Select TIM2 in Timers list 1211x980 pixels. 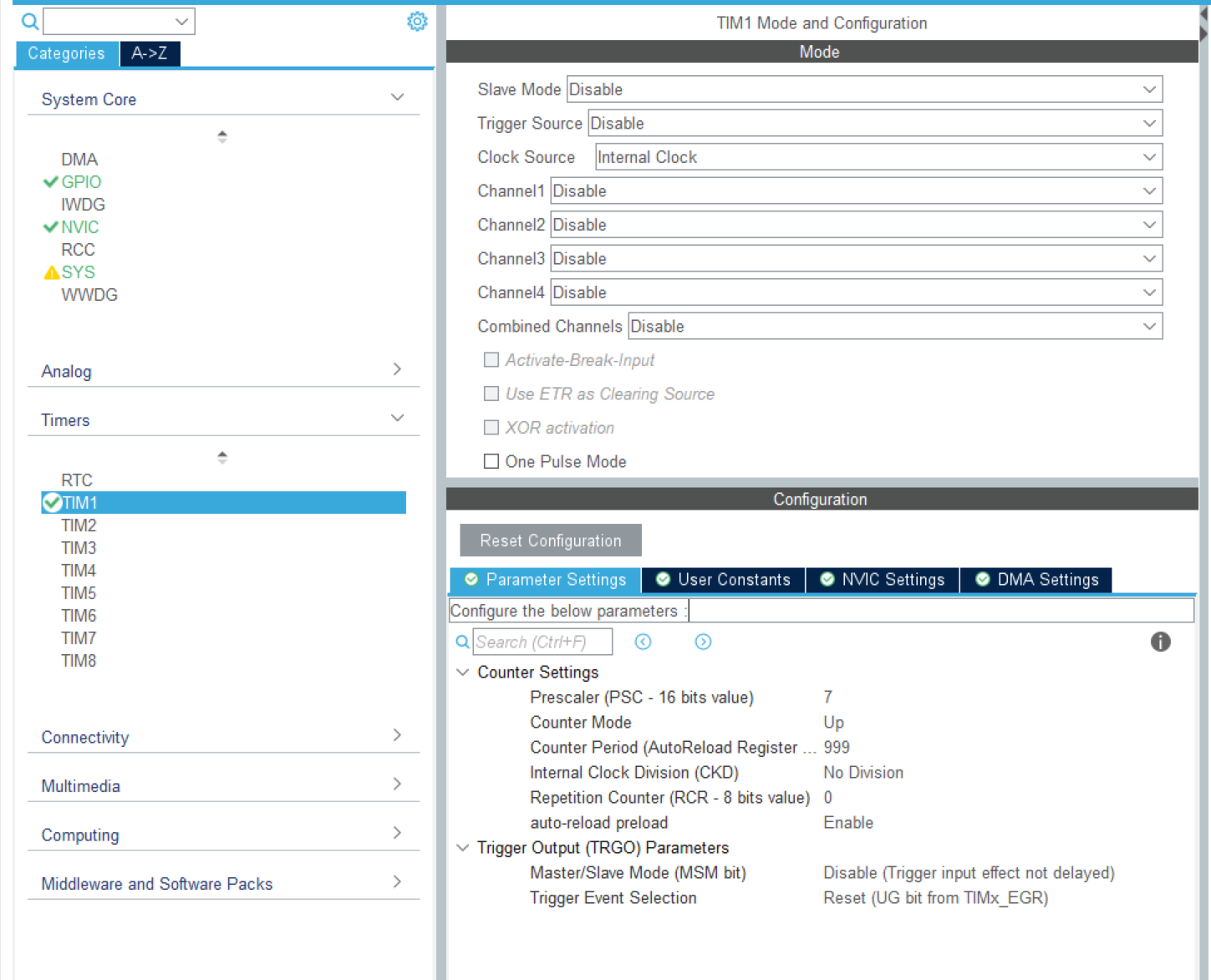[x=79, y=525]
